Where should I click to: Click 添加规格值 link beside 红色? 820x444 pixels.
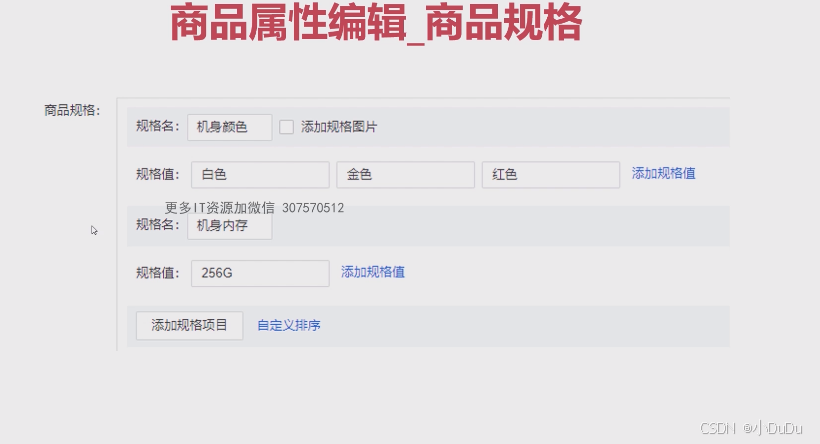coord(664,174)
